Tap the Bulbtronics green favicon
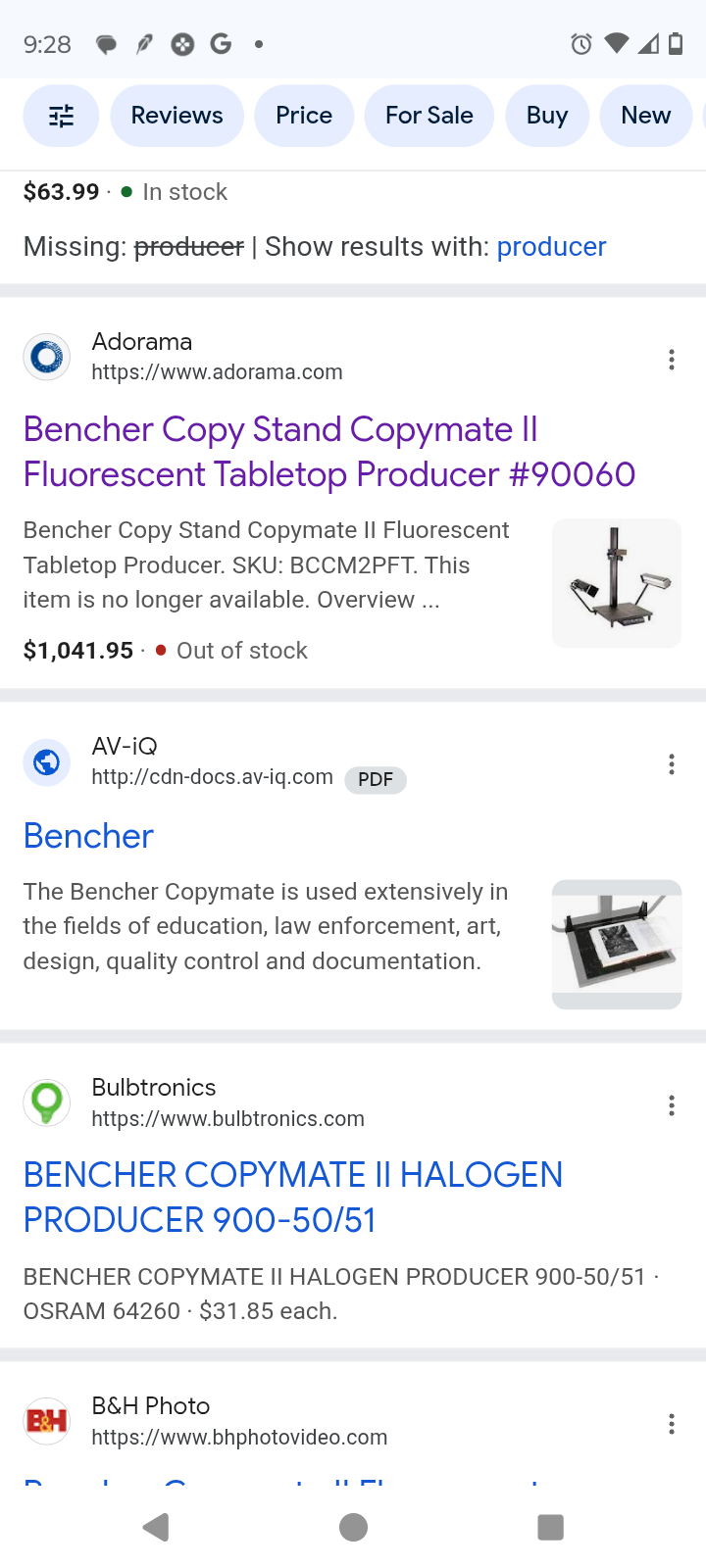The height and width of the screenshot is (1568, 706). 46,1102
